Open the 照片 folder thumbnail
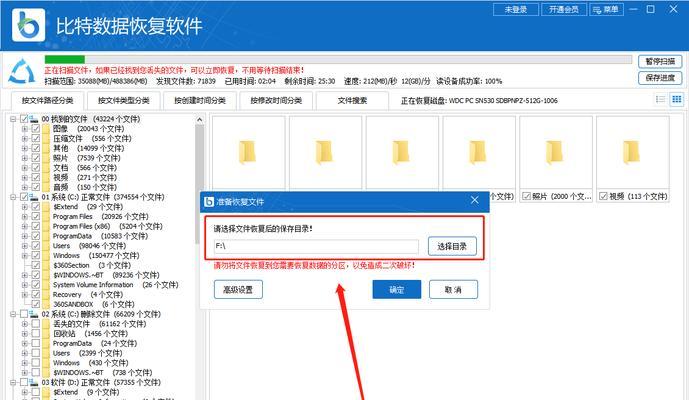Screen dimensions: 689x400 [556, 152]
